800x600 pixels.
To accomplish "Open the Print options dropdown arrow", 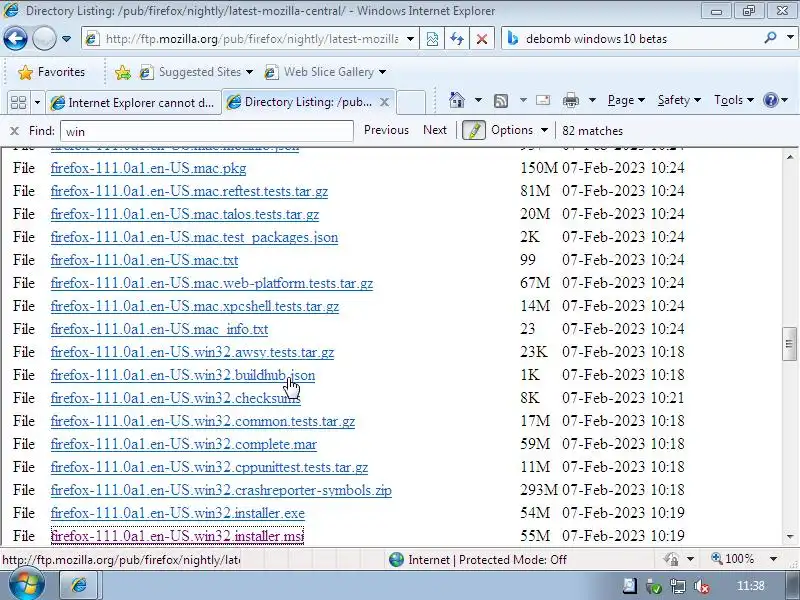I will click(x=592, y=100).
